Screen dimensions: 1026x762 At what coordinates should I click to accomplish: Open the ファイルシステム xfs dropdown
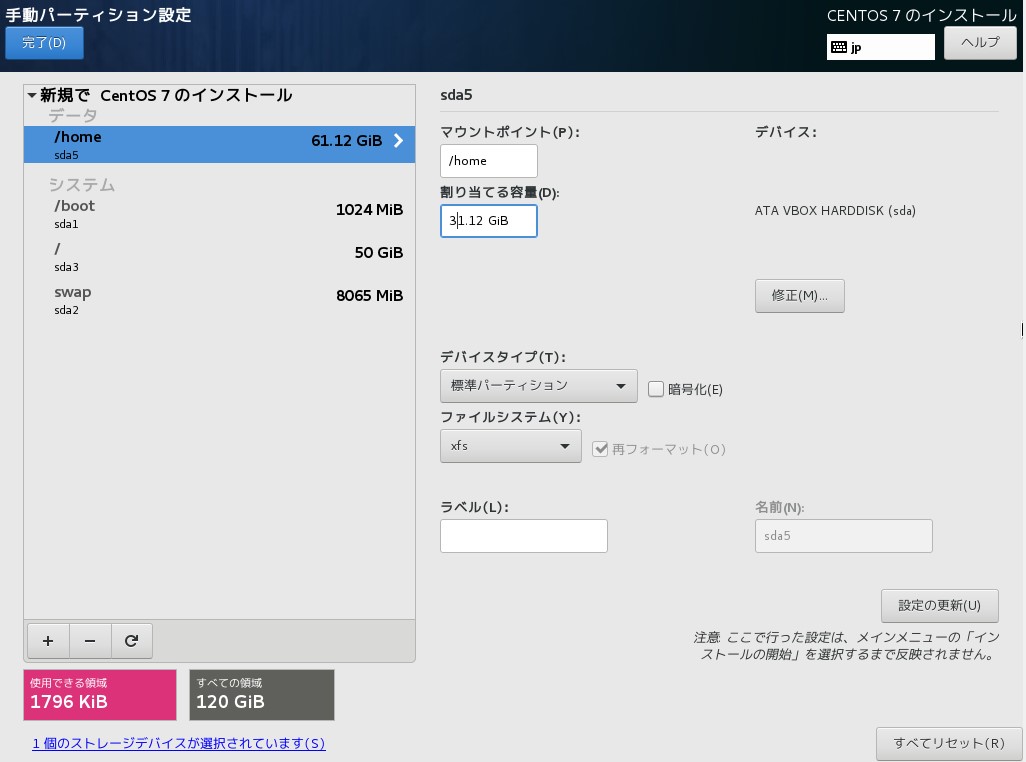(510, 446)
